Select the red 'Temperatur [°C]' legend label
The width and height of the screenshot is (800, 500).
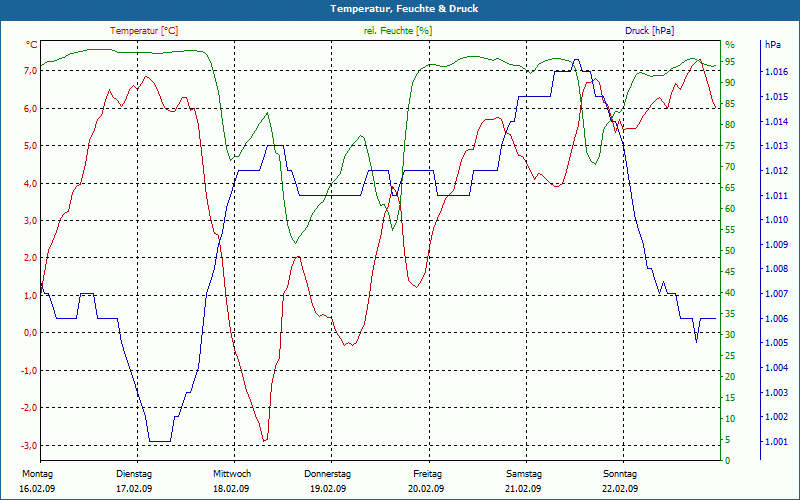144,31
